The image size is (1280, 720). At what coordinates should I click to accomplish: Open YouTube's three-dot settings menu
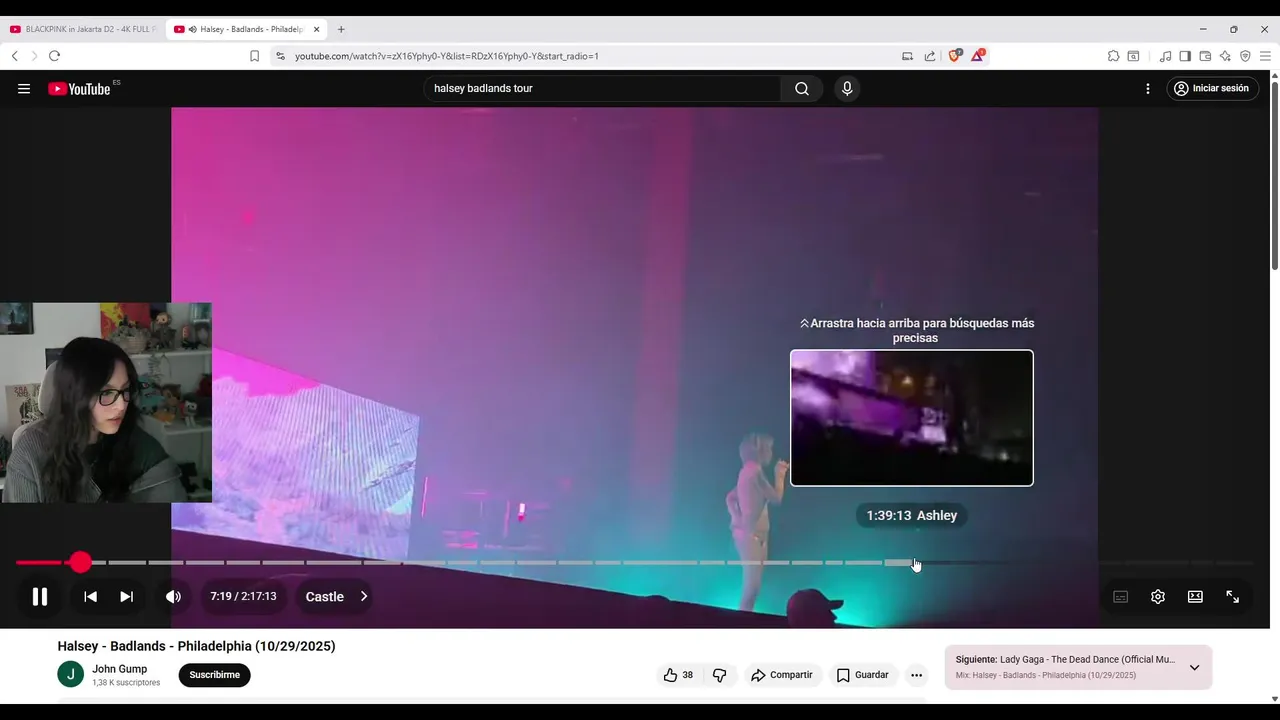coord(1148,89)
